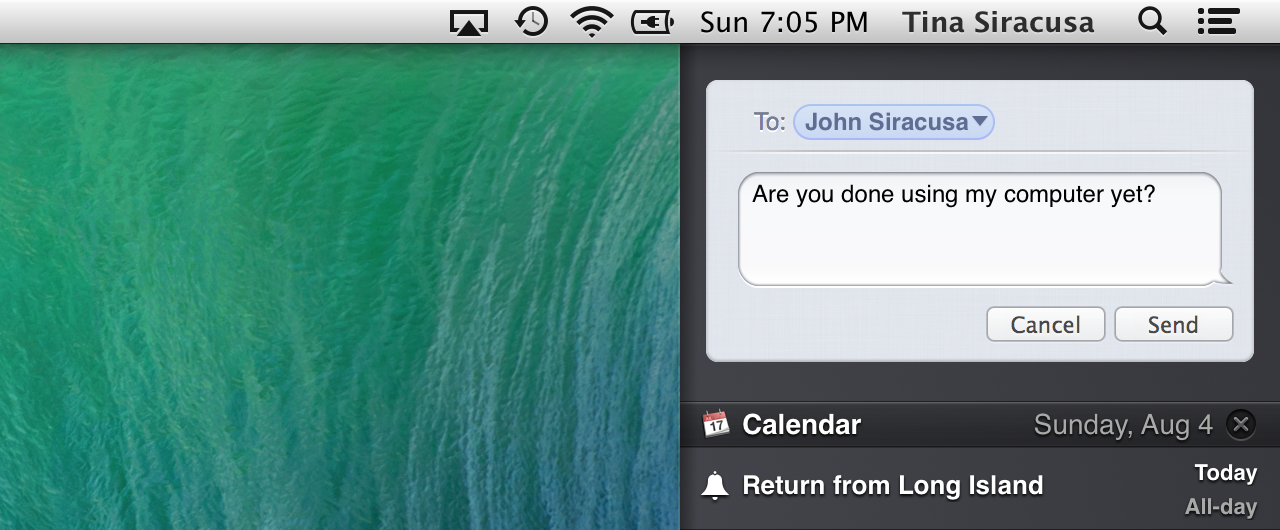Open the Time Machine menu bar icon
1280x530 pixels.
(531, 21)
